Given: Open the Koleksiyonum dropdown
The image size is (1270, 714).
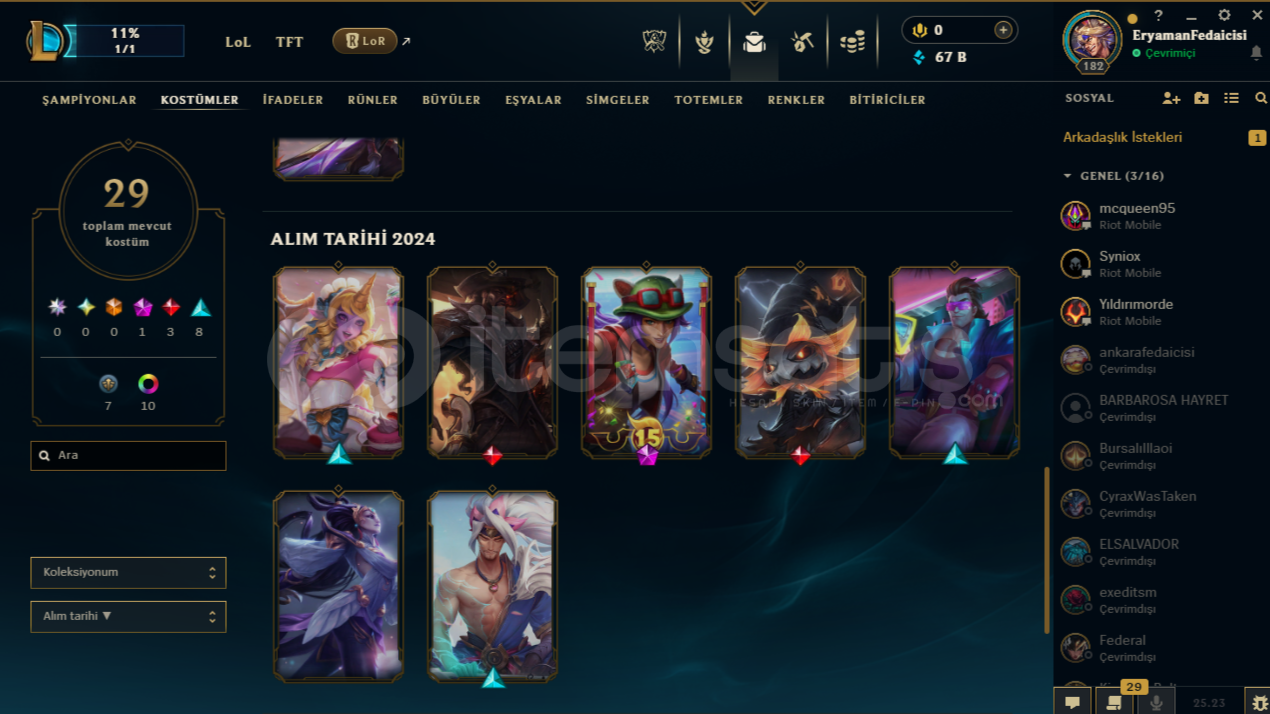Looking at the screenshot, I should pos(128,573).
